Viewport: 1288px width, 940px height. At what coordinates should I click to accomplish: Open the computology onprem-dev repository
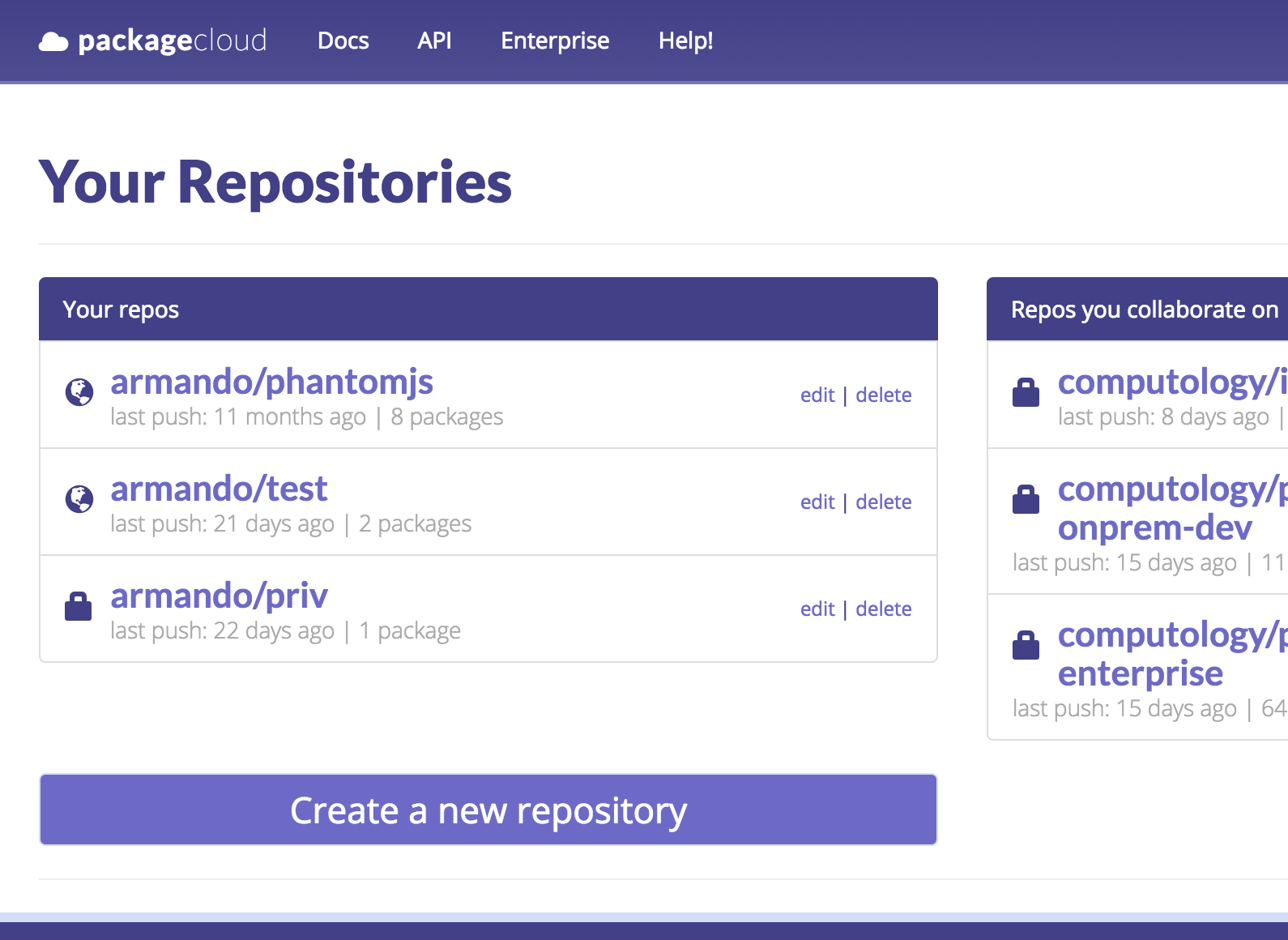(x=1173, y=508)
